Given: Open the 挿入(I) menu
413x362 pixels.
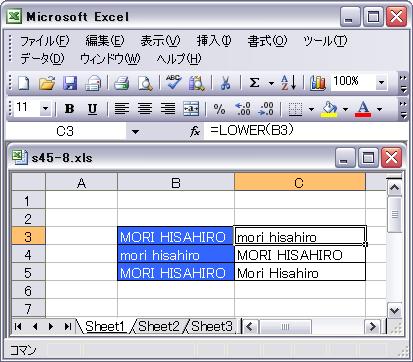Looking at the screenshot, I should point(214,41).
